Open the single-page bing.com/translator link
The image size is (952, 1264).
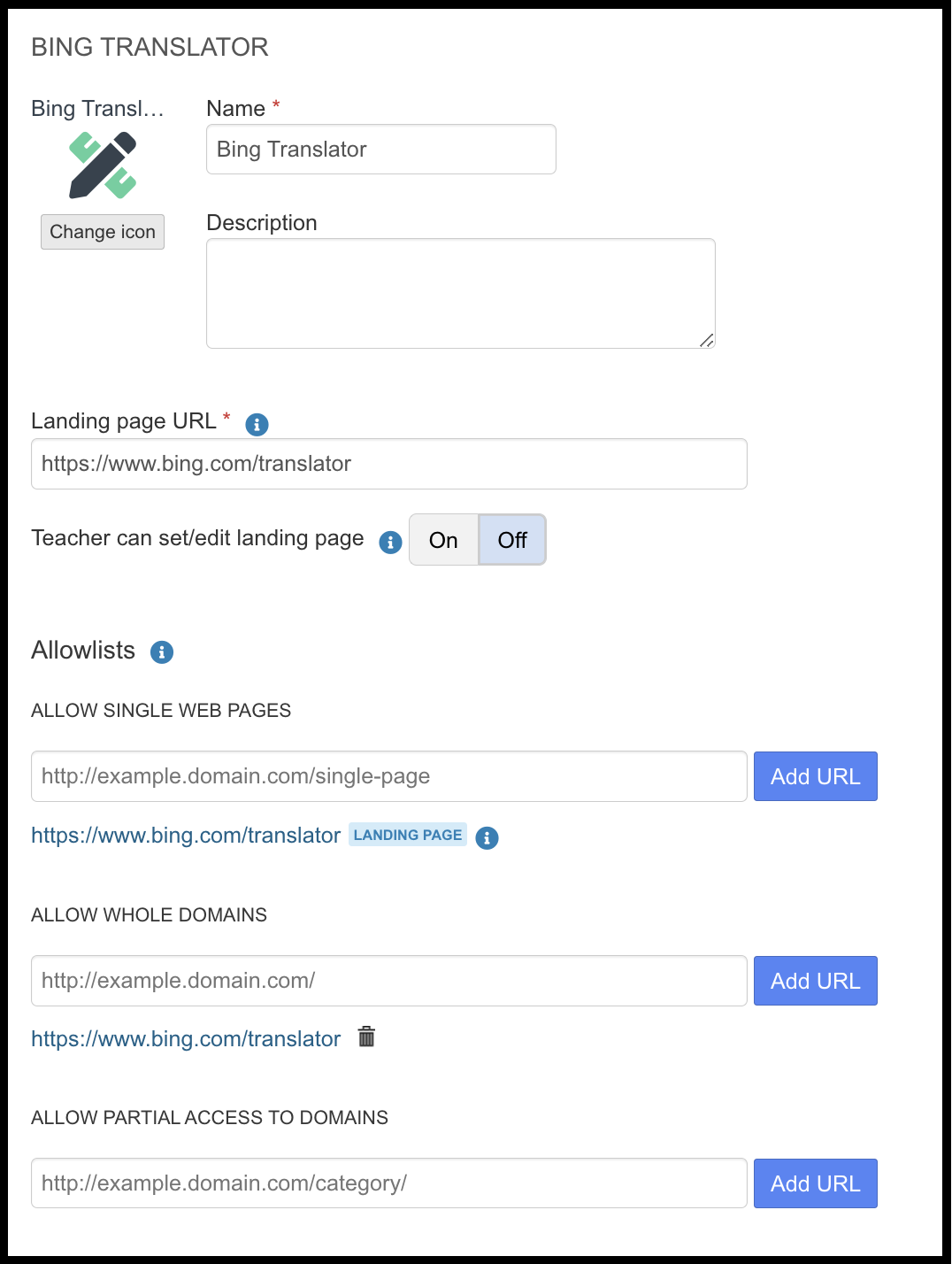pos(186,836)
